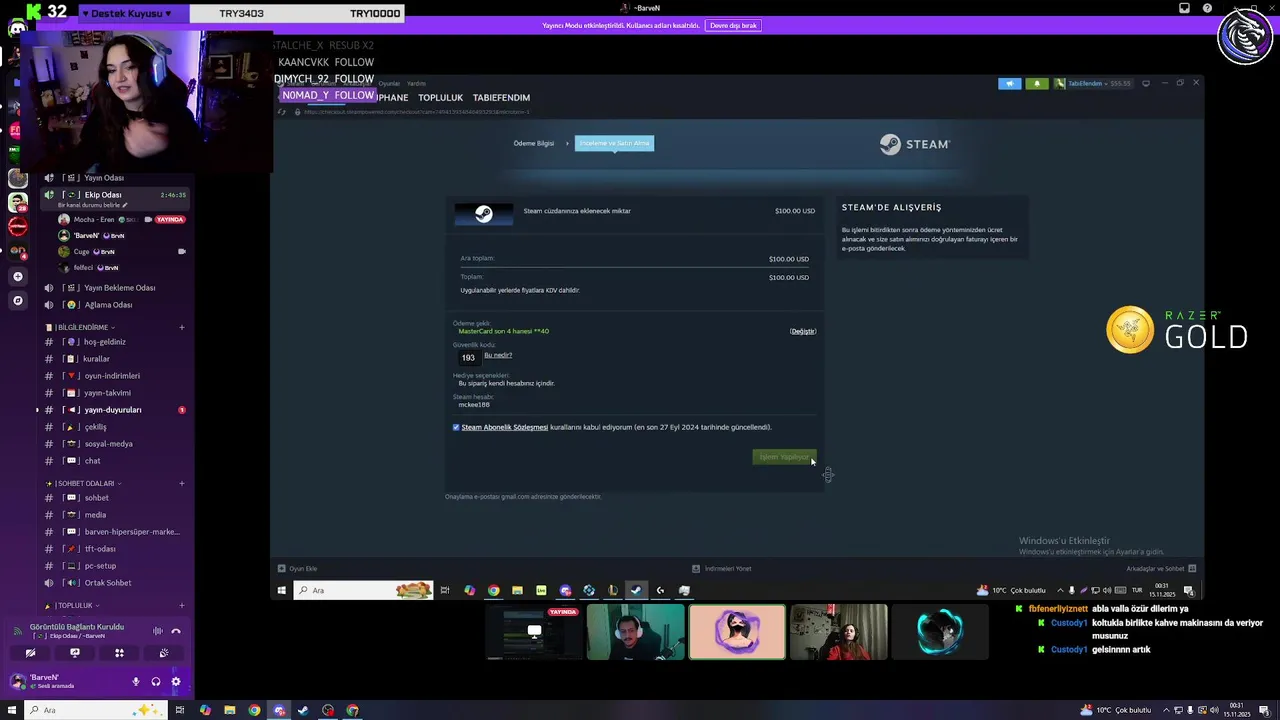
Task: Open TabiEfendim account dropdown in Steam
Action: click(x=1092, y=83)
